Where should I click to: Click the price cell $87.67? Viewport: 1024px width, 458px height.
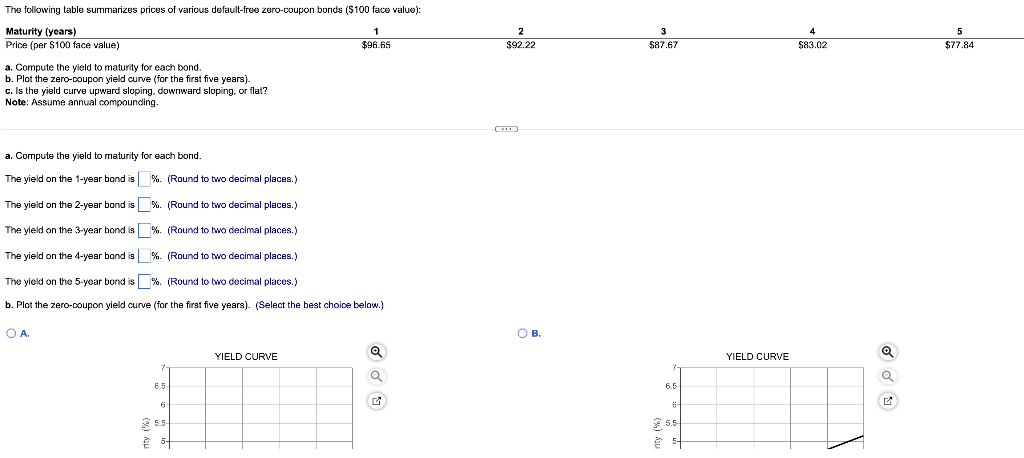click(x=664, y=46)
